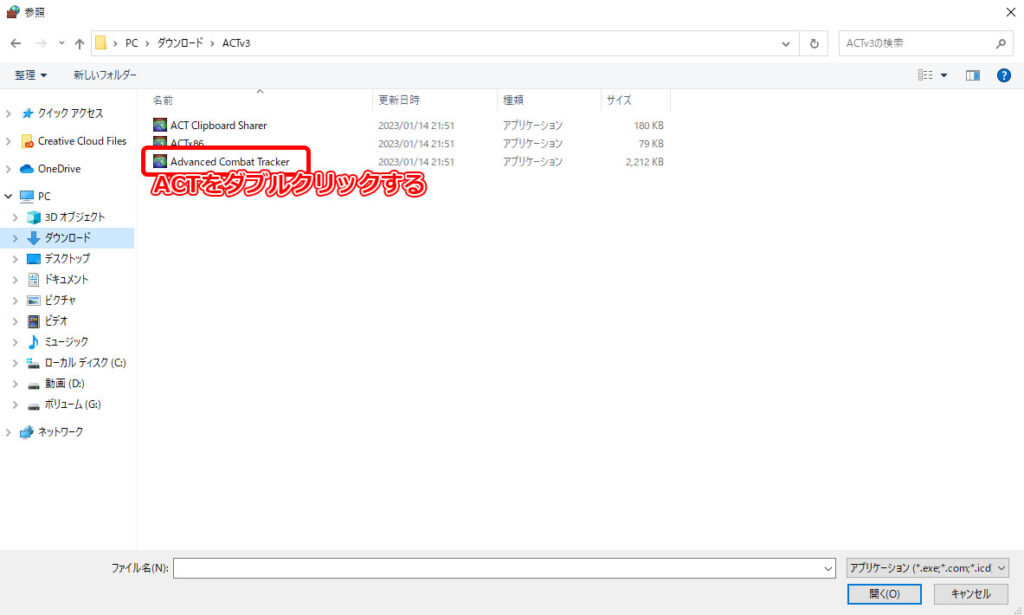Click the refresh button beside address bar

point(815,44)
